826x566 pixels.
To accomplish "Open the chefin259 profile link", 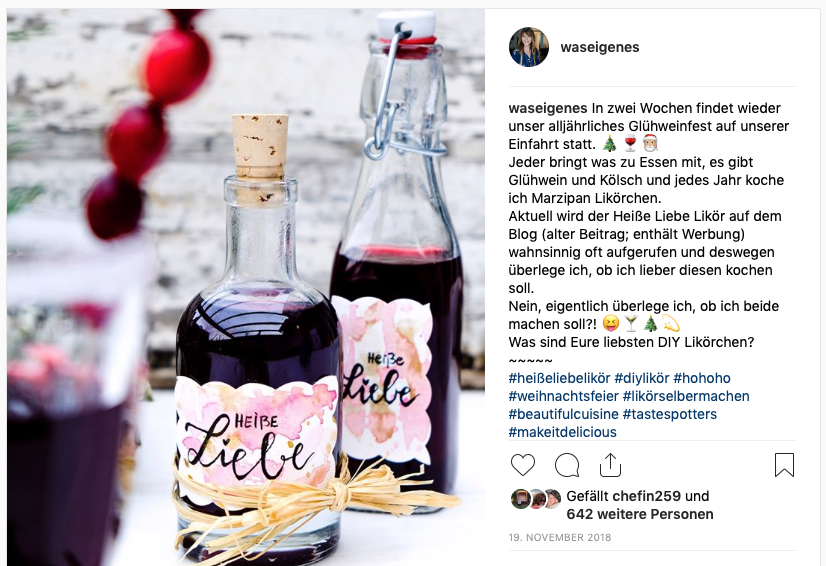I will (647, 496).
